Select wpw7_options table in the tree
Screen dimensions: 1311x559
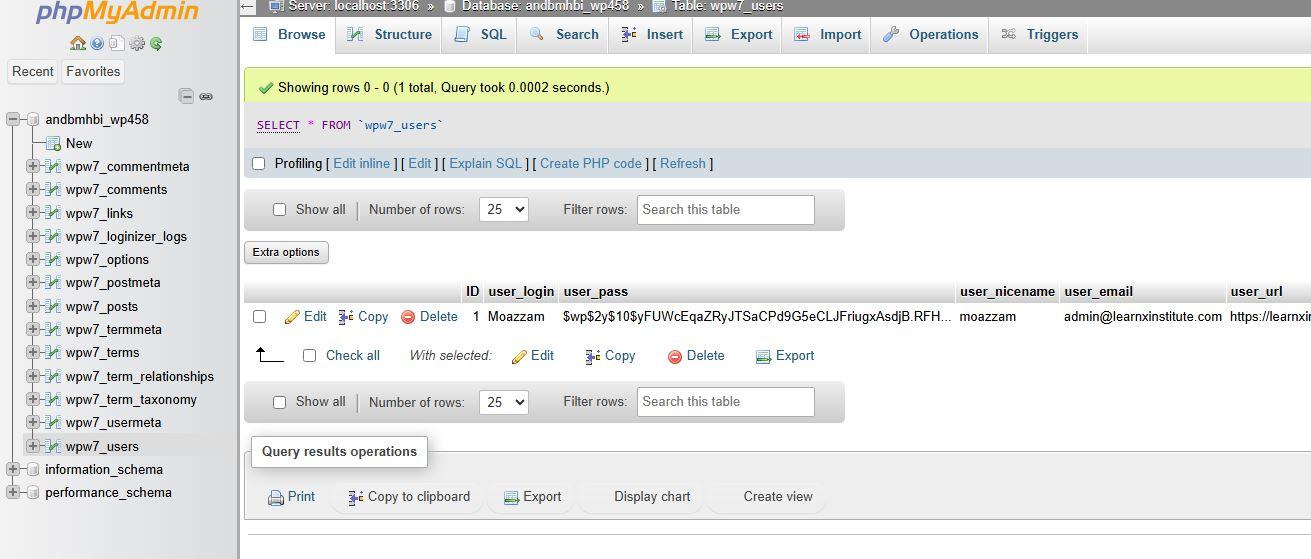(107, 259)
